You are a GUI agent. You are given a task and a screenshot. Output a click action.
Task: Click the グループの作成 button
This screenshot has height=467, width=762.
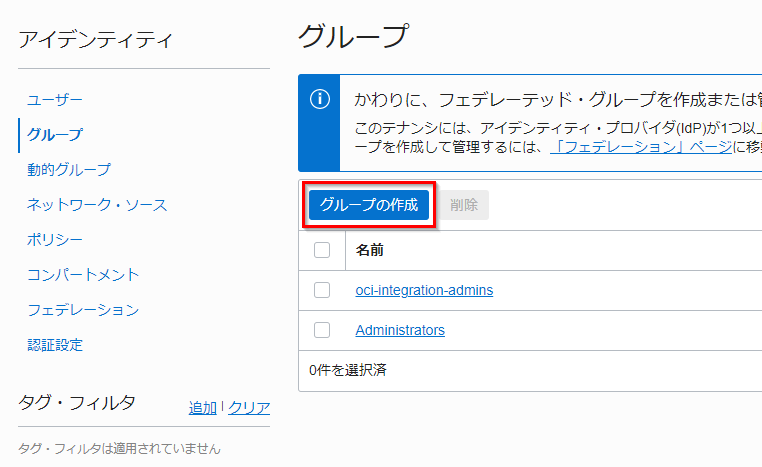click(369, 205)
